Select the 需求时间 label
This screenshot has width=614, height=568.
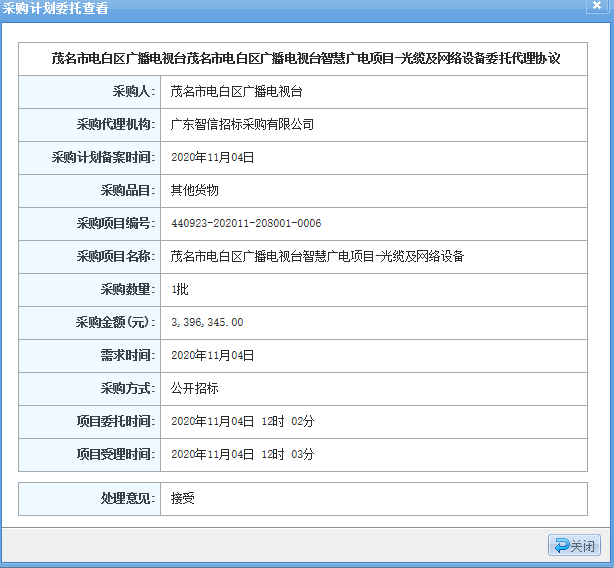point(128,355)
